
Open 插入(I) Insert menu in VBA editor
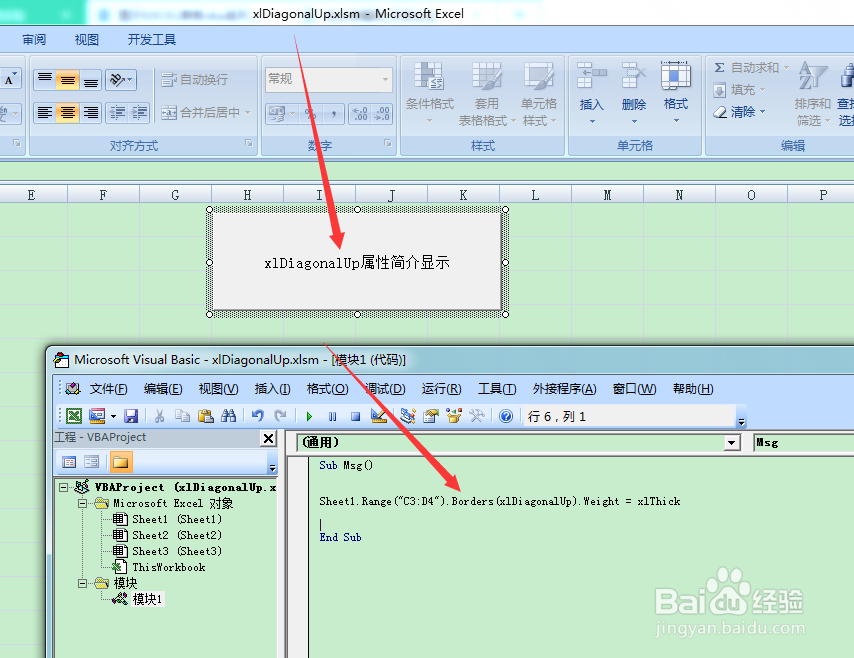[272, 389]
